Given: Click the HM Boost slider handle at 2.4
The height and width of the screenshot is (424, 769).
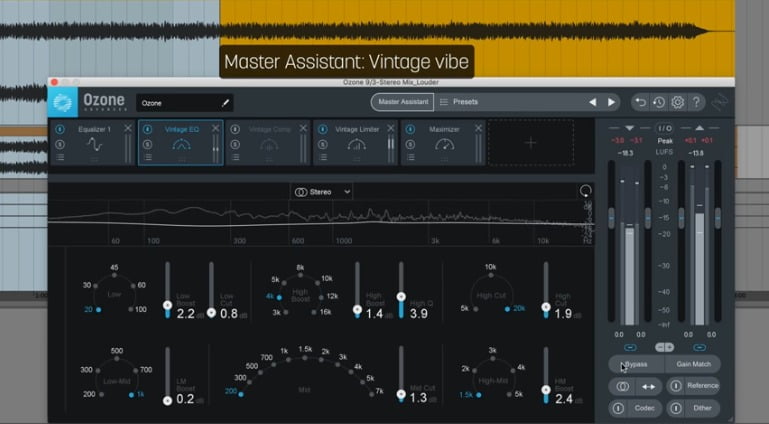Looking at the screenshot, I should (x=546, y=390).
